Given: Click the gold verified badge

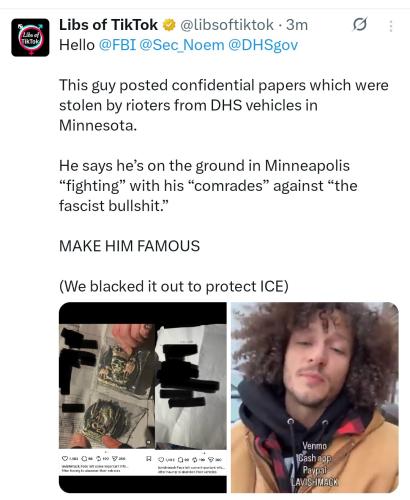Looking at the screenshot, I should click(169, 25).
